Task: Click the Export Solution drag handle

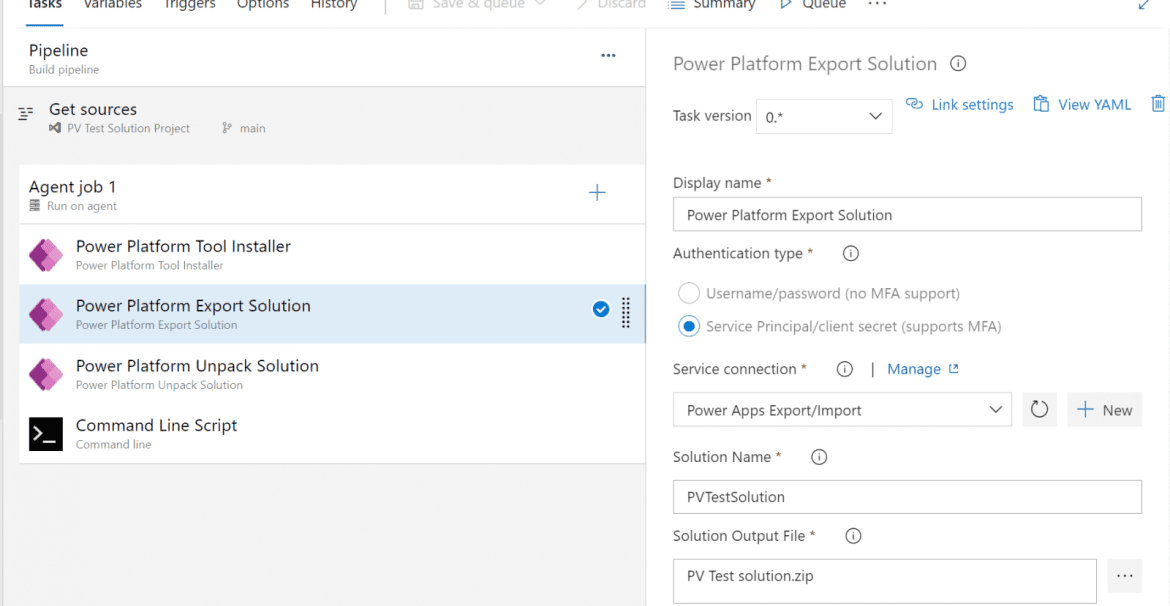Action: click(x=626, y=313)
